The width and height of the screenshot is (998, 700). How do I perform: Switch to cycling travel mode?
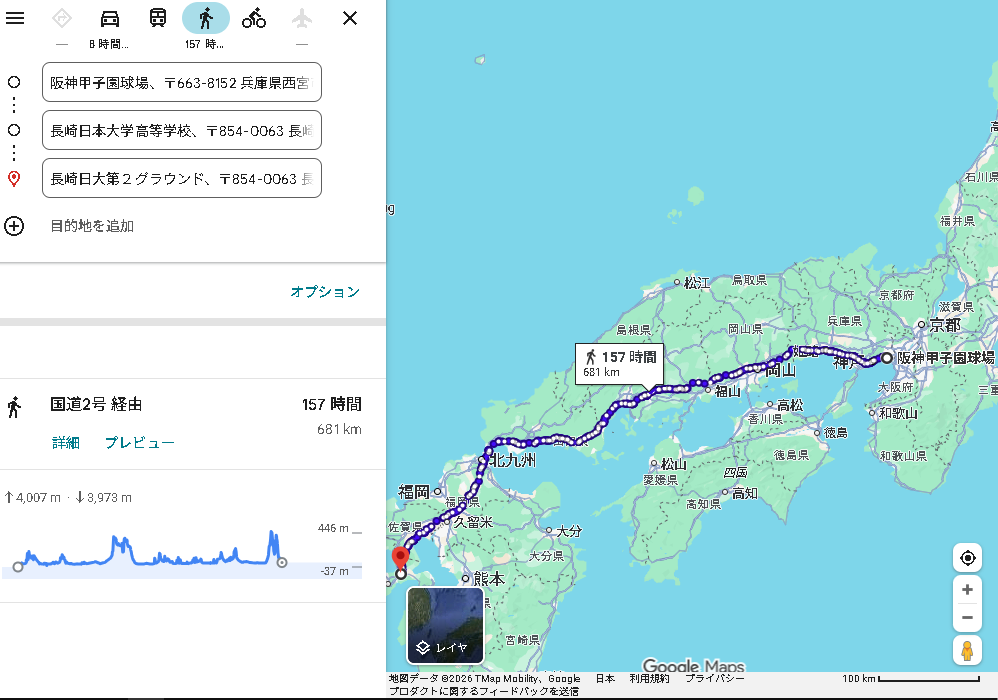[254, 18]
